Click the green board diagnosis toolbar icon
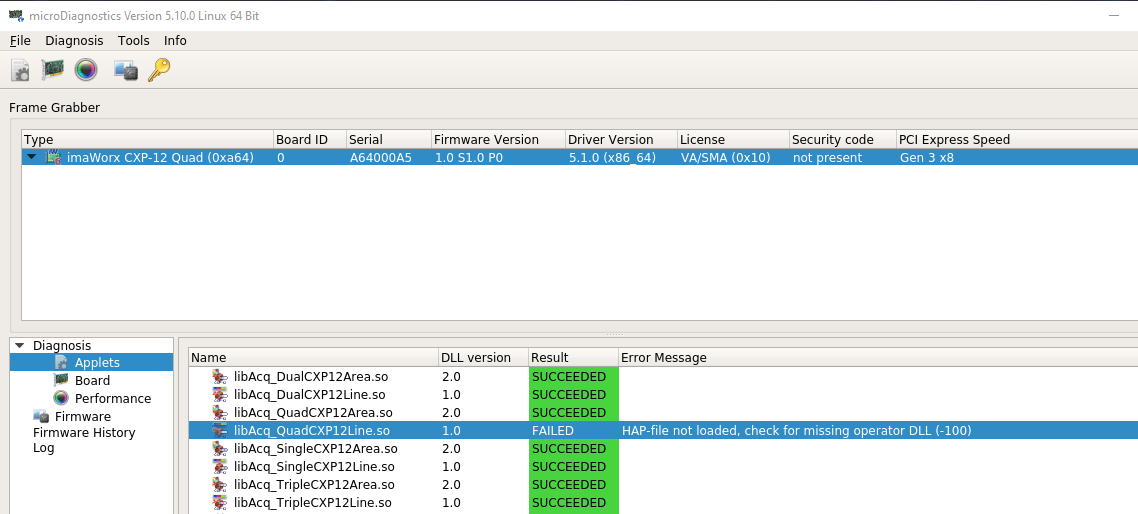 pos(53,70)
